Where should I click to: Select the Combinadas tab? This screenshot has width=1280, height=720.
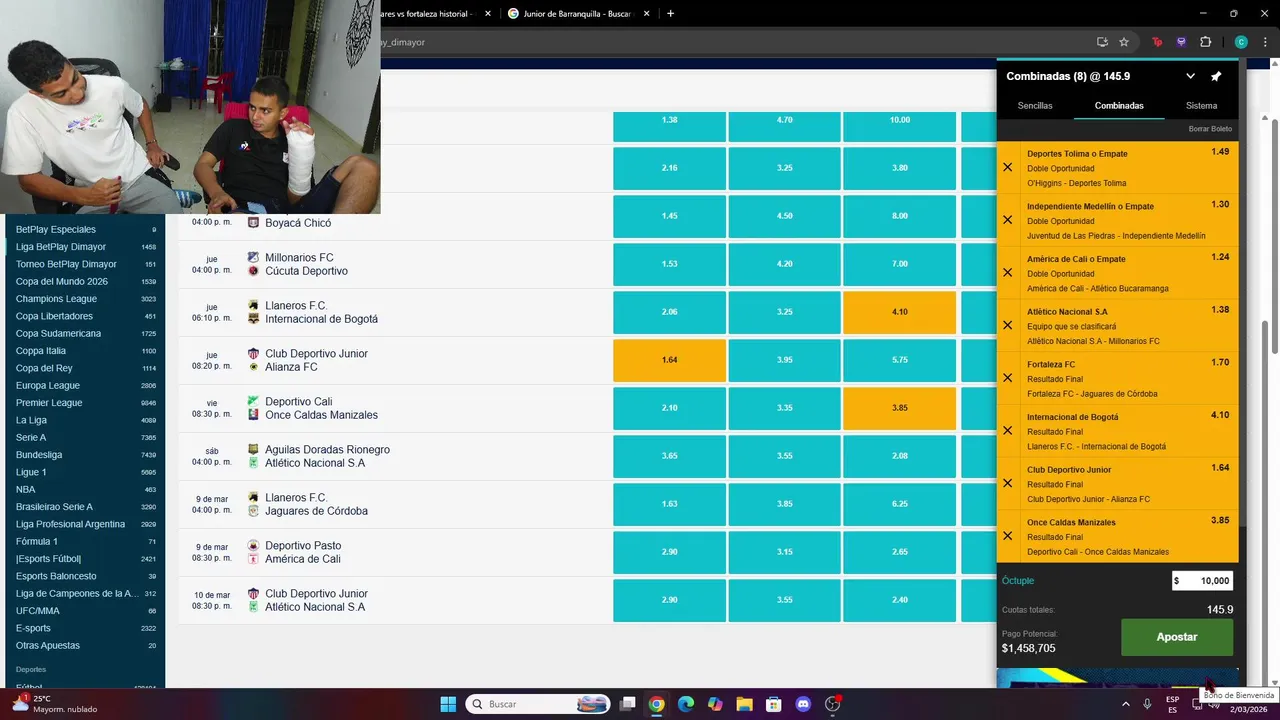tap(1119, 105)
